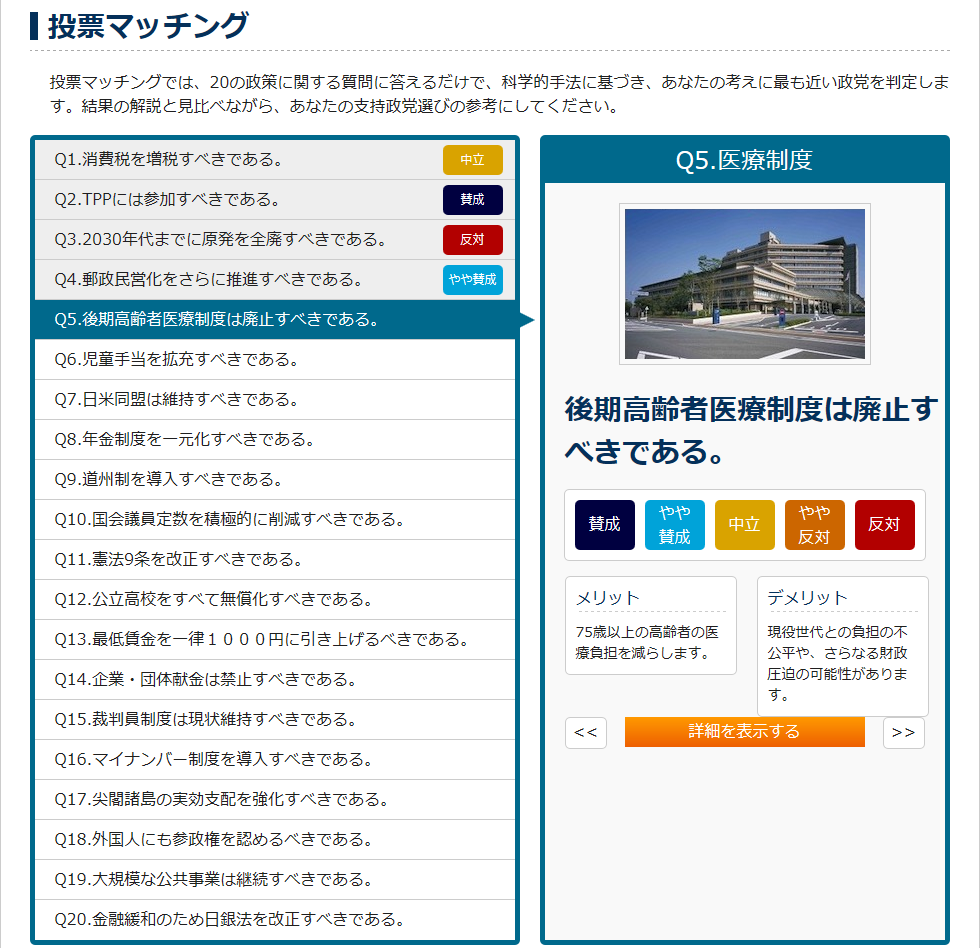980x948 pixels.
Task: Choose the 反対 answer button
Action: pyautogui.click(x=885, y=525)
